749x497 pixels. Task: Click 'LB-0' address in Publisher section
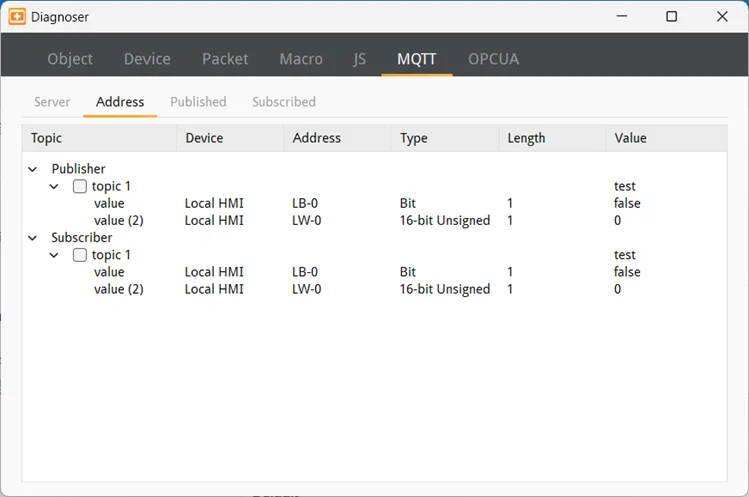tap(305, 203)
